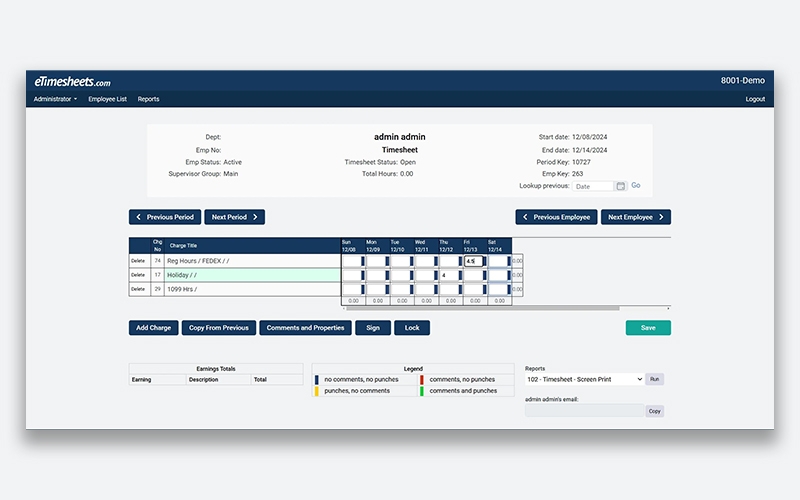This screenshot has height=500, width=800.
Task: Click the comment marker for 1099 Hrs Thursday 12/12
Action: (460, 289)
